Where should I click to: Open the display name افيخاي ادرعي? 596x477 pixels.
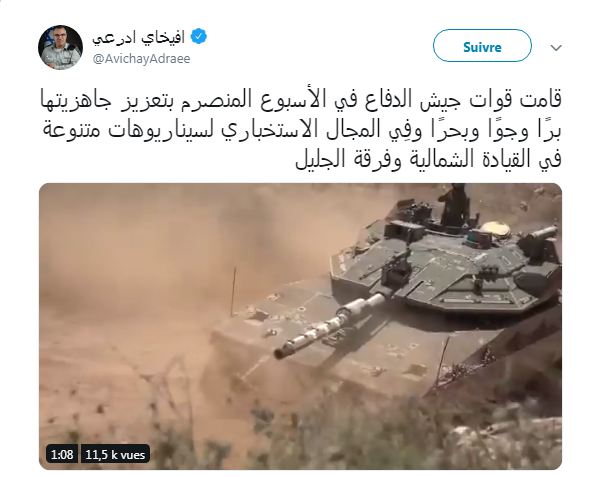pos(138,38)
